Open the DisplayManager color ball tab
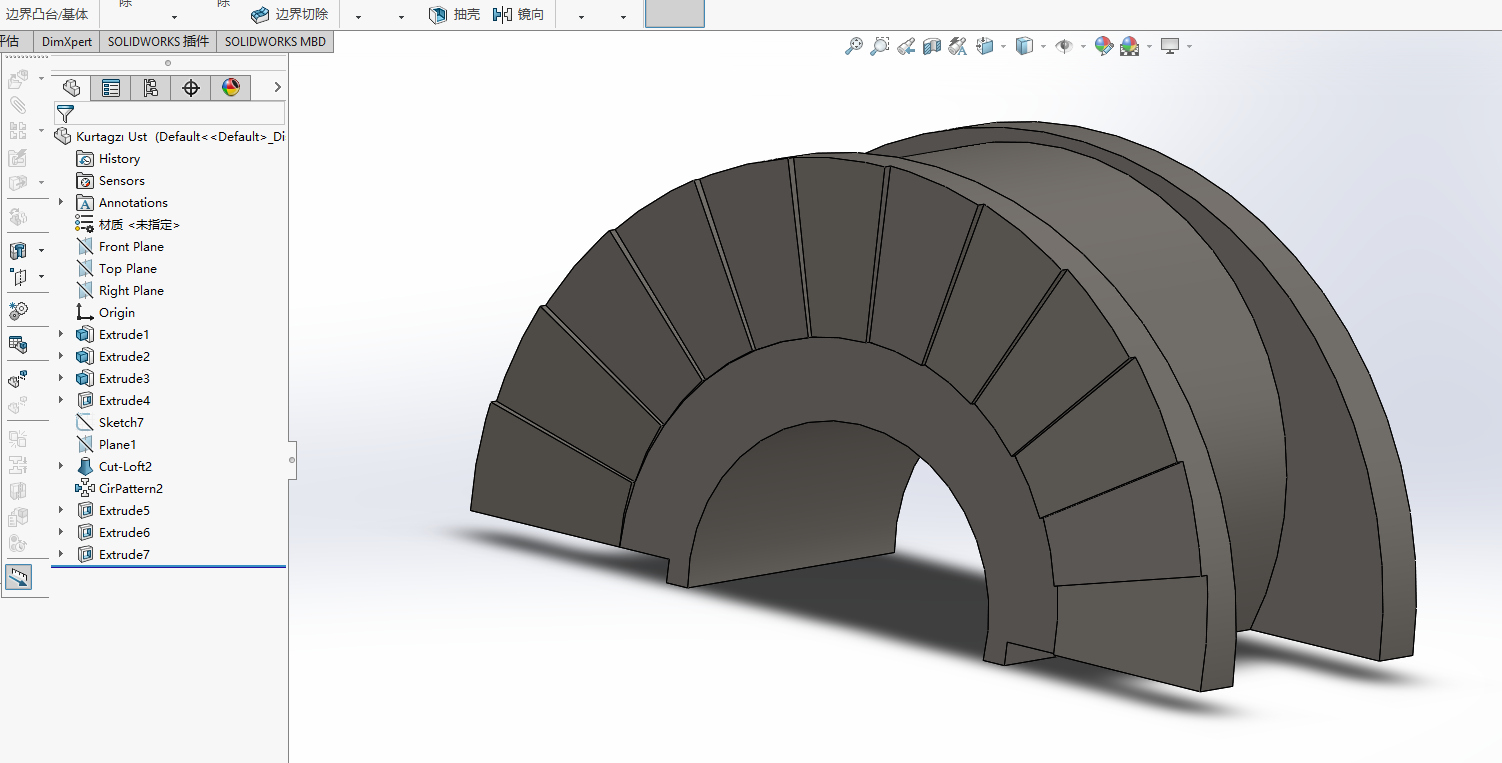The height and width of the screenshot is (763, 1502). [230, 88]
